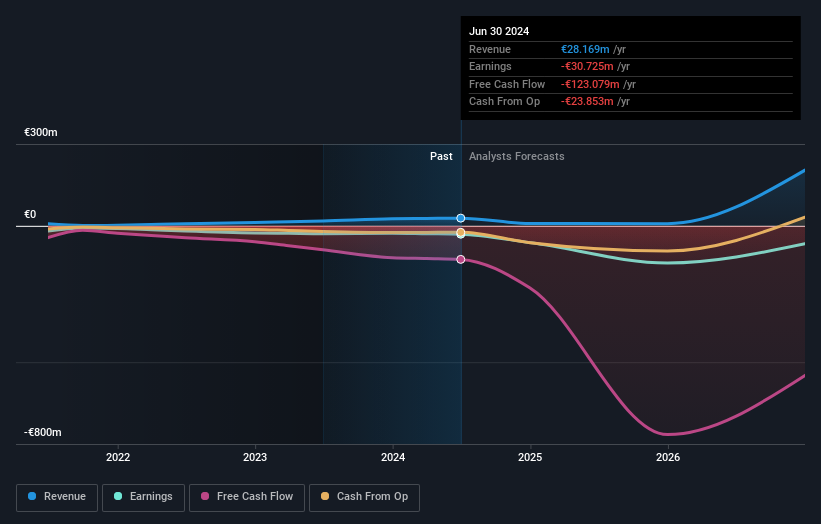Image resolution: width=821 pixels, height=524 pixels.
Task: Click the 2025 x-axis label
Action: 530,458
